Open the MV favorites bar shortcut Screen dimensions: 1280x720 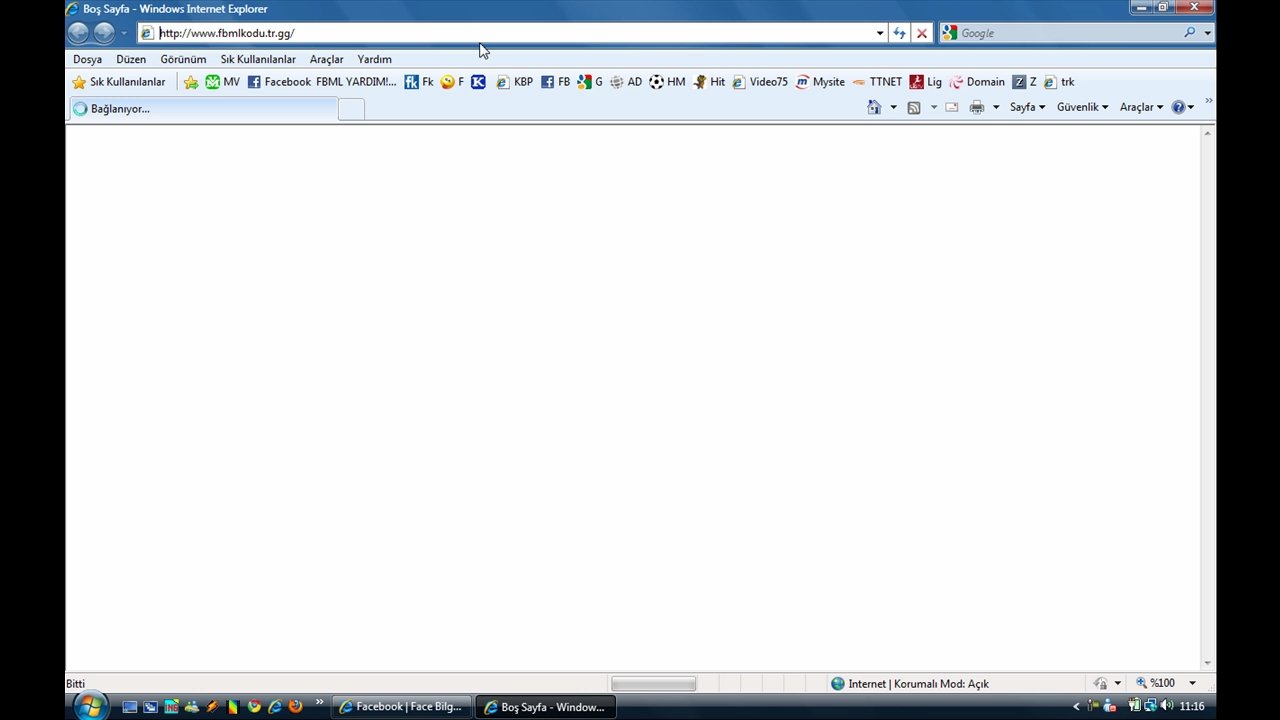click(222, 82)
